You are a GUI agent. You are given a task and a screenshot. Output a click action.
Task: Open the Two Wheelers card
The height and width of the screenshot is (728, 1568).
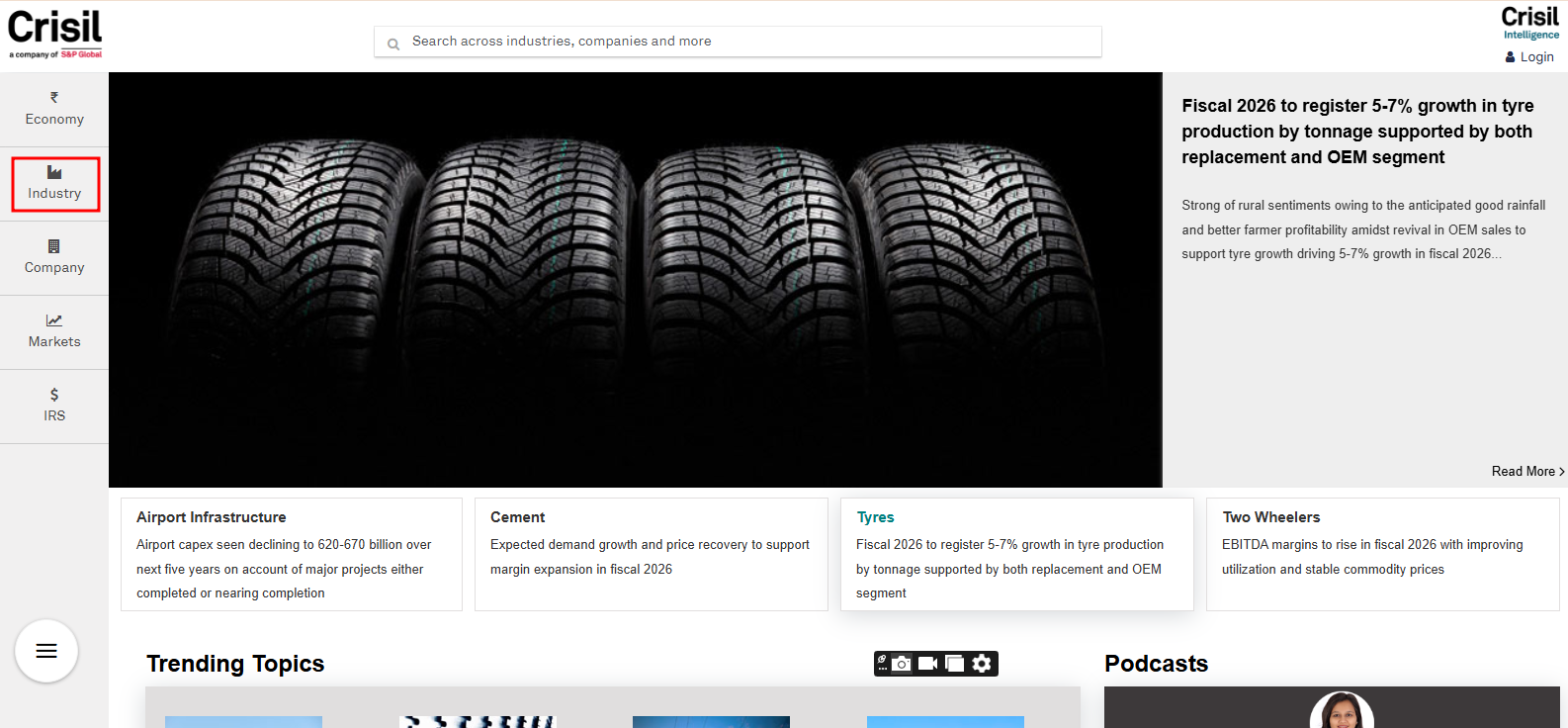pos(1382,554)
